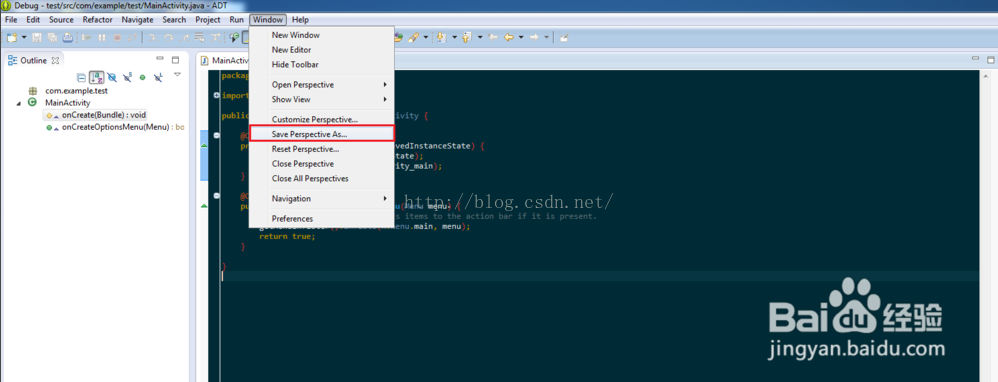The width and height of the screenshot is (998, 382).
Task: Toggle alphabetical Sort in Outline view
Action: pos(96,77)
